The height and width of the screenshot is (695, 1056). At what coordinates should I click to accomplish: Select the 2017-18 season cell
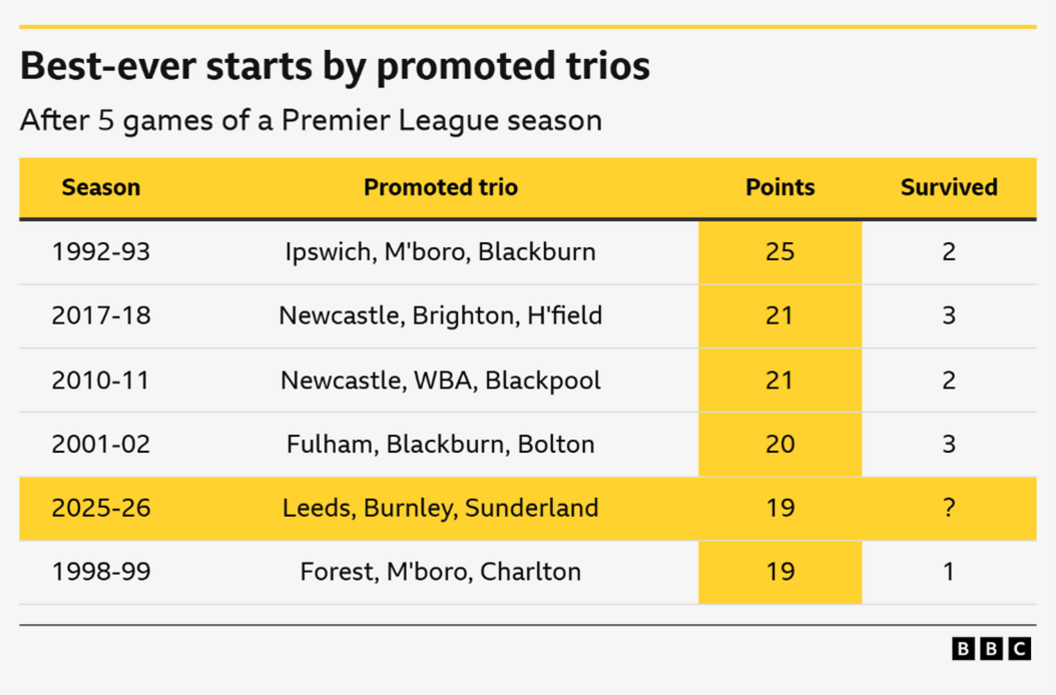(101, 316)
